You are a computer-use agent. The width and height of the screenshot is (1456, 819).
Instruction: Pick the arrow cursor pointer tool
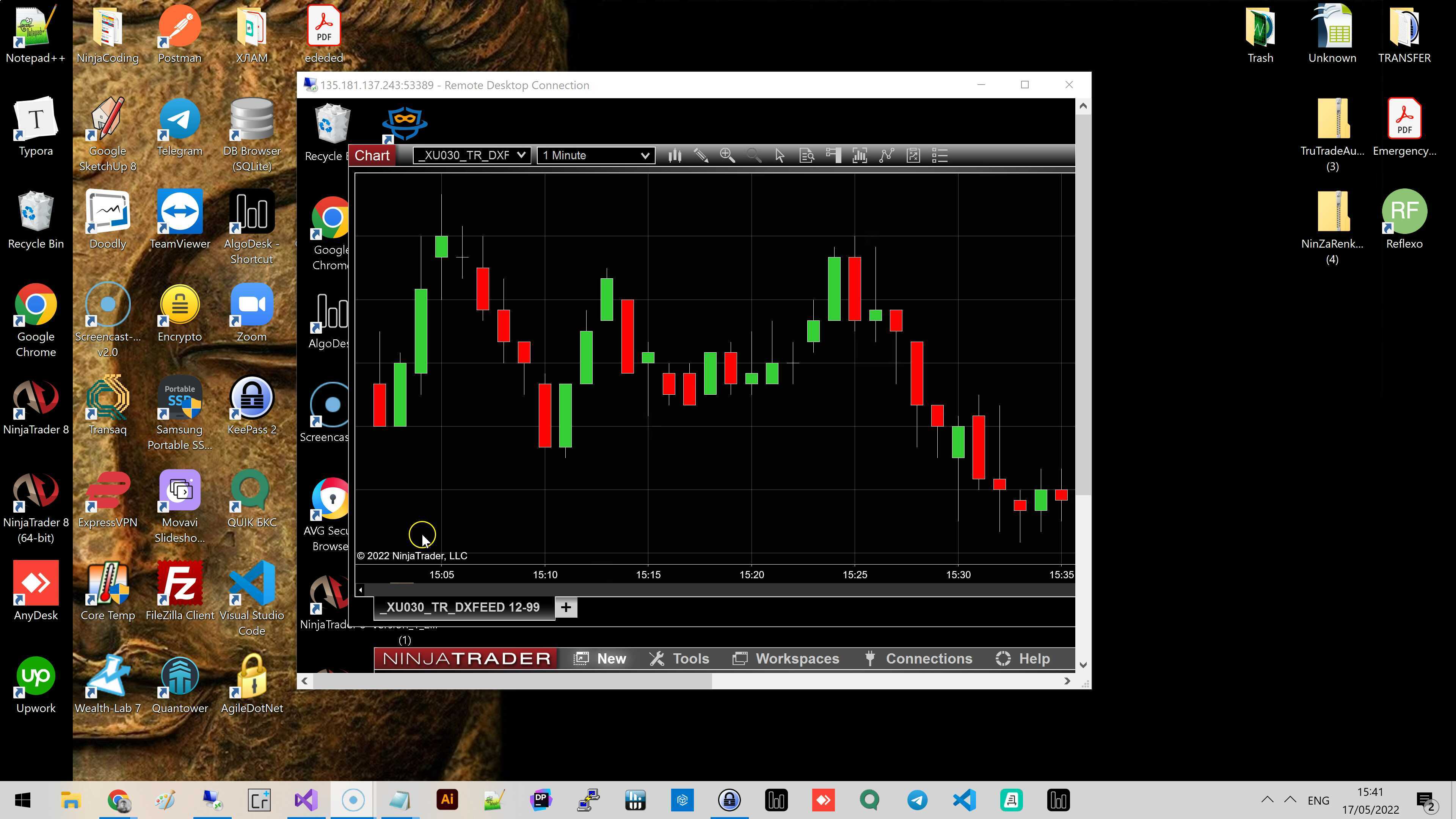780,155
